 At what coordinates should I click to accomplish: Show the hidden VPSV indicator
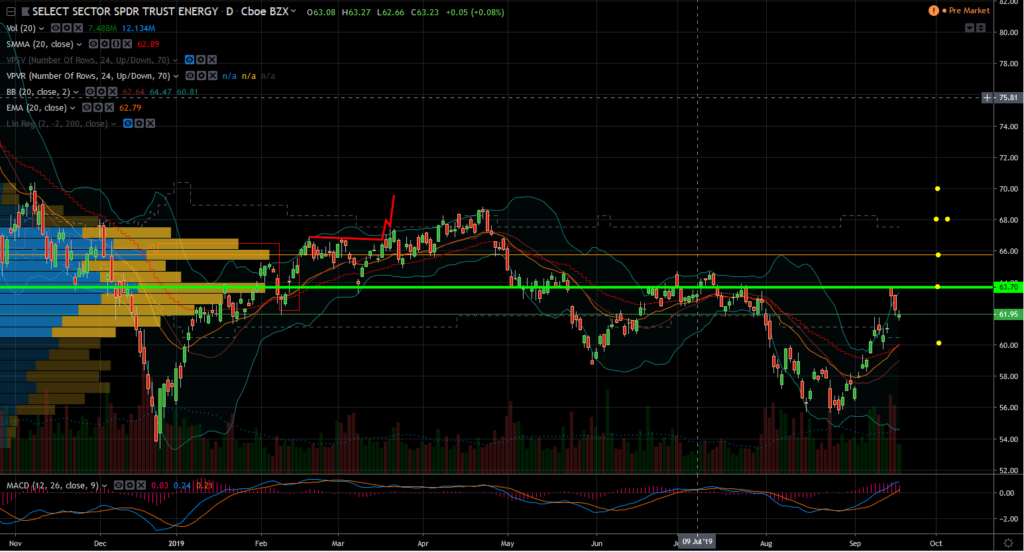point(189,59)
